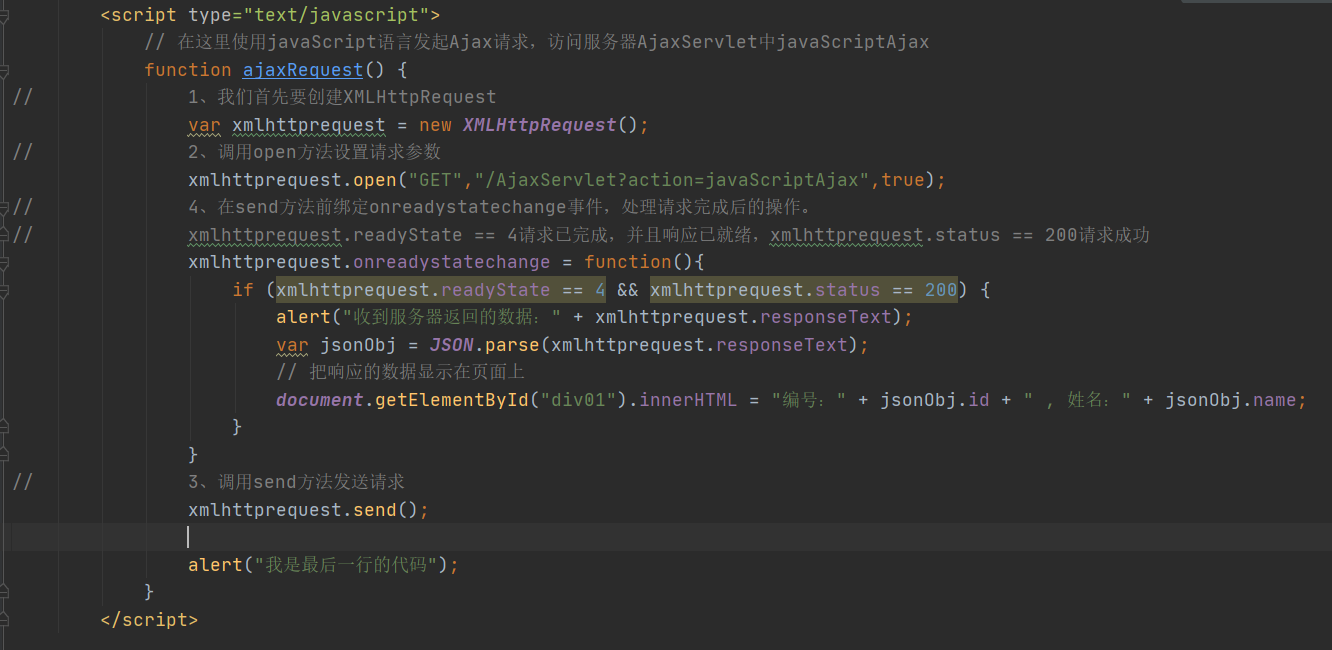Click the xmlhttprequest.send() call
Viewport: 1332px width, 650px height.
click(x=308, y=510)
